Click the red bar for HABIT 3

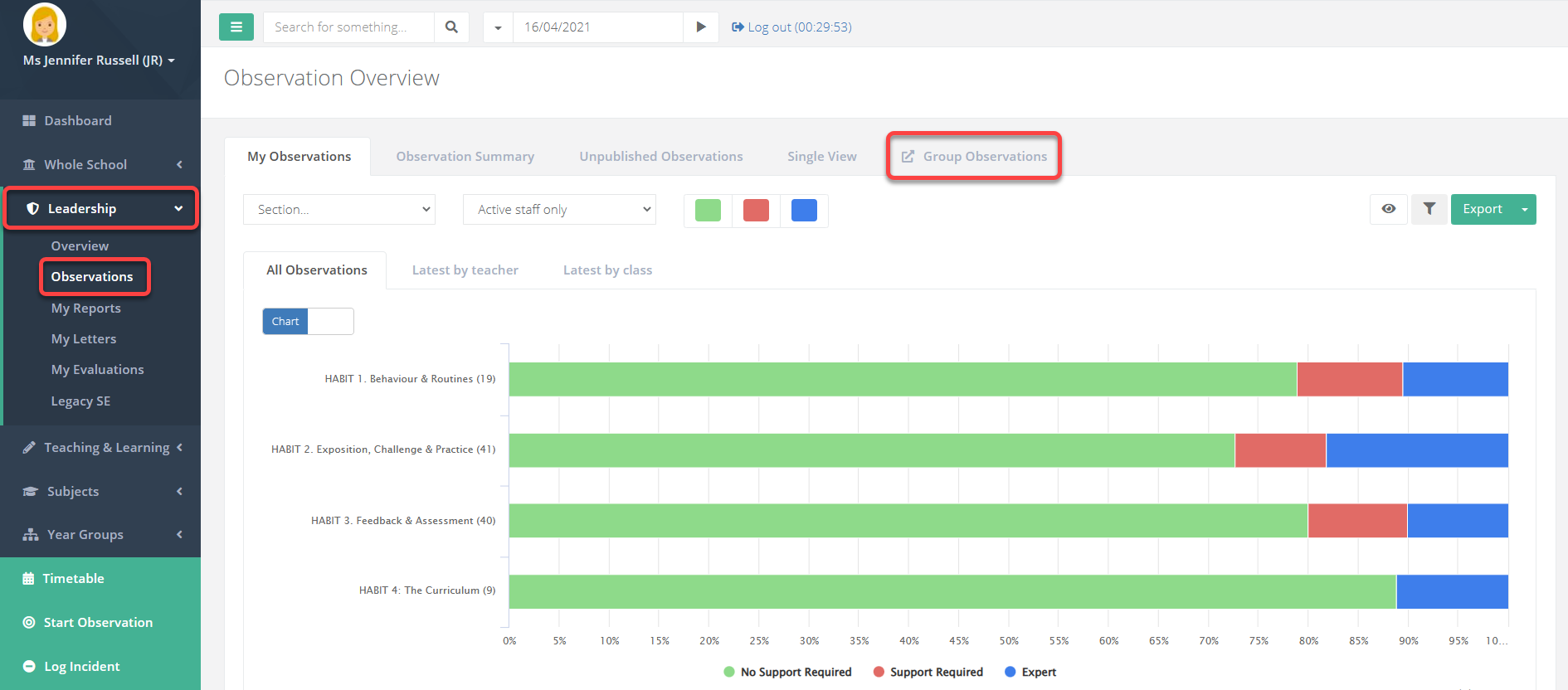pos(1357,521)
